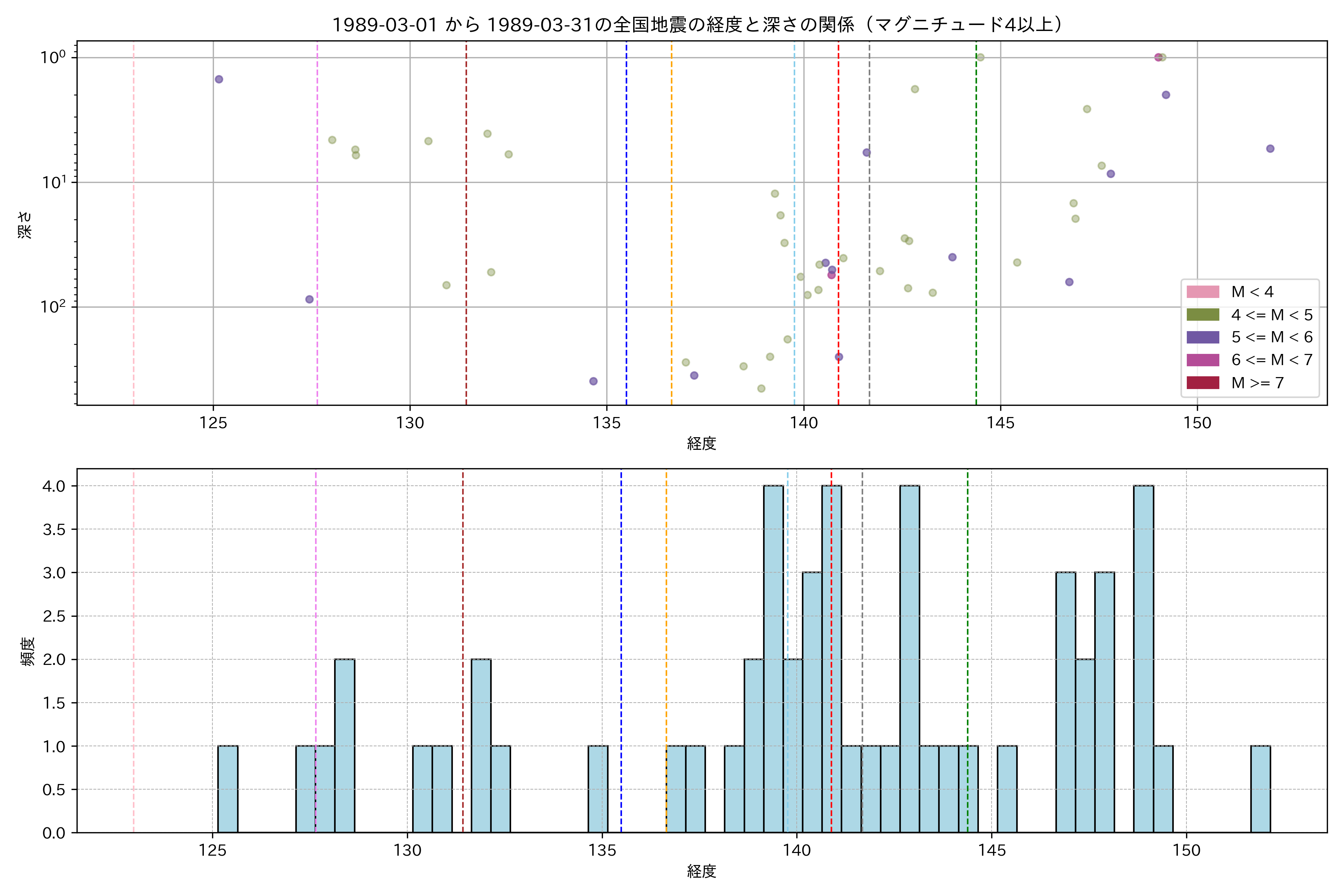
Task: Click the 'M >= 7' legend text
Action: (1257, 383)
